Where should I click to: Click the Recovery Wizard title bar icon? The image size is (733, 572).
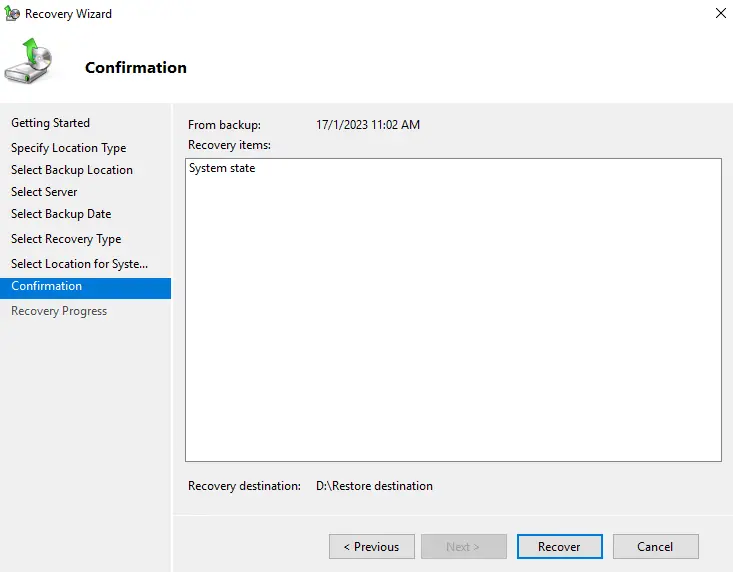pyautogui.click(x=12, y=14)
